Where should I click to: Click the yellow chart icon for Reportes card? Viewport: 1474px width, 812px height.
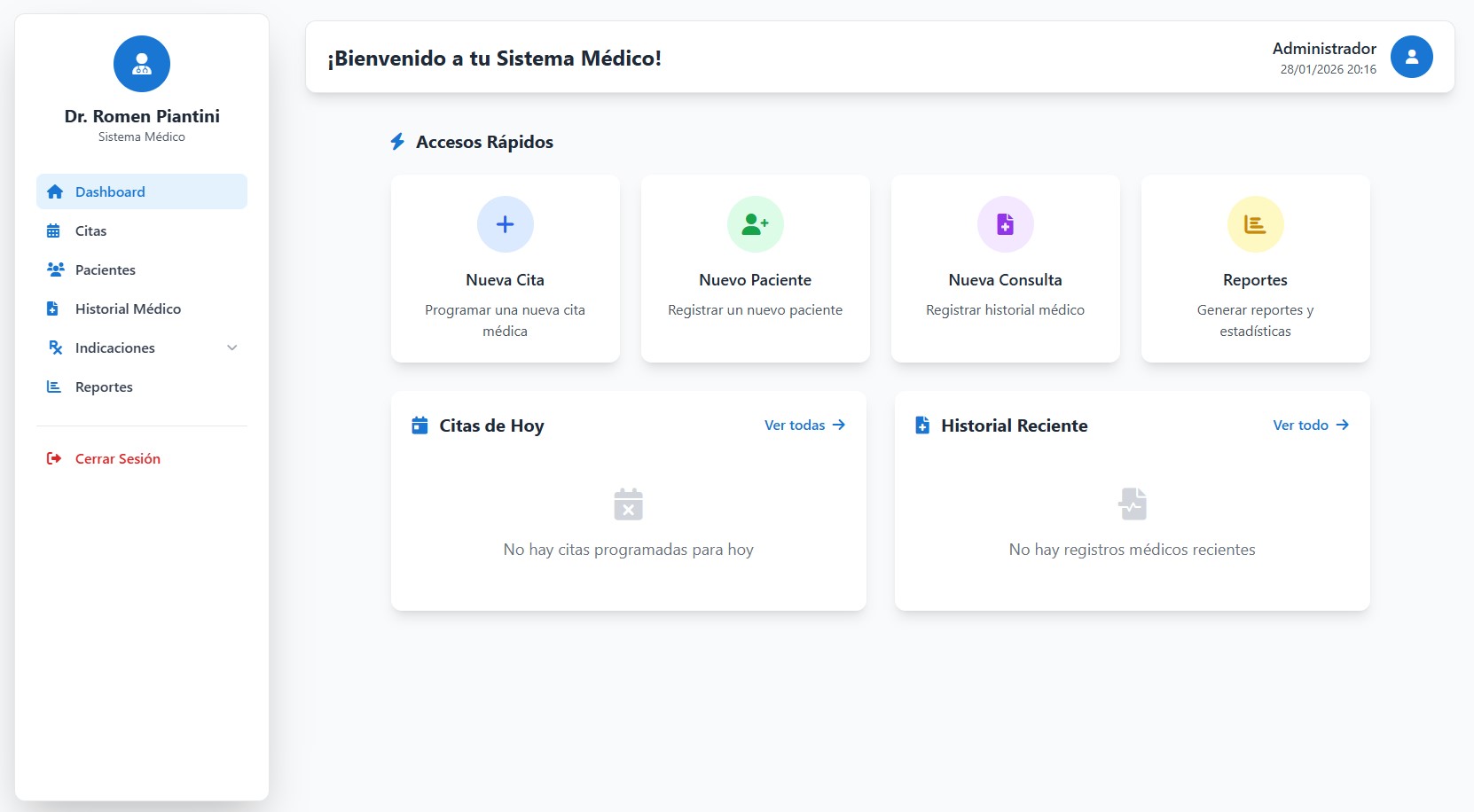[1256, 224]
